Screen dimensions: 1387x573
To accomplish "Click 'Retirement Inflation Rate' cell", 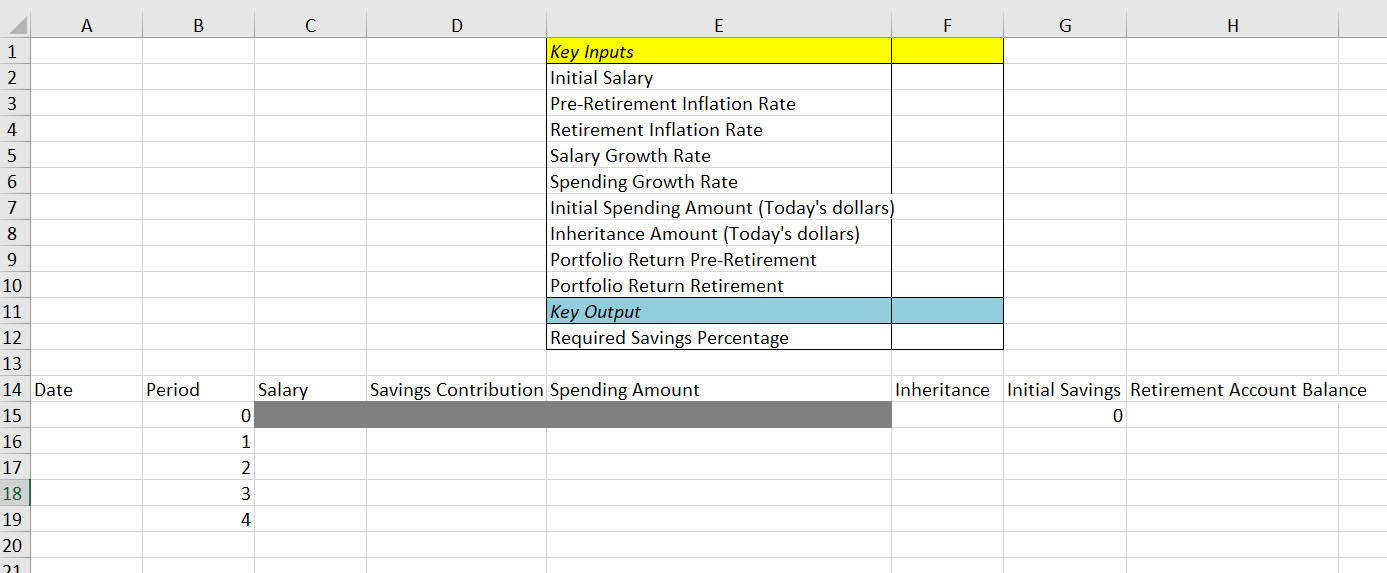I will [x=719, y=130].
